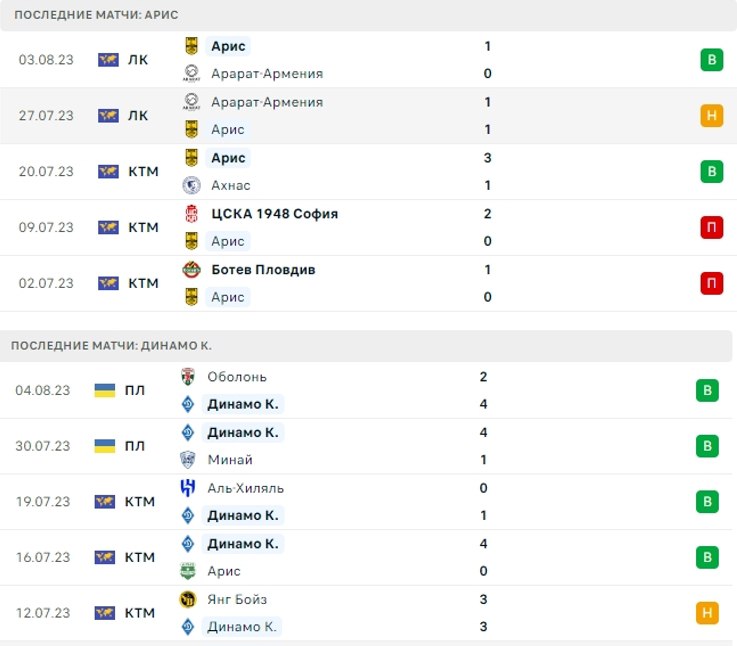Open the Ахнас team link
Viewport: 737px width, 646px height.
231,185
